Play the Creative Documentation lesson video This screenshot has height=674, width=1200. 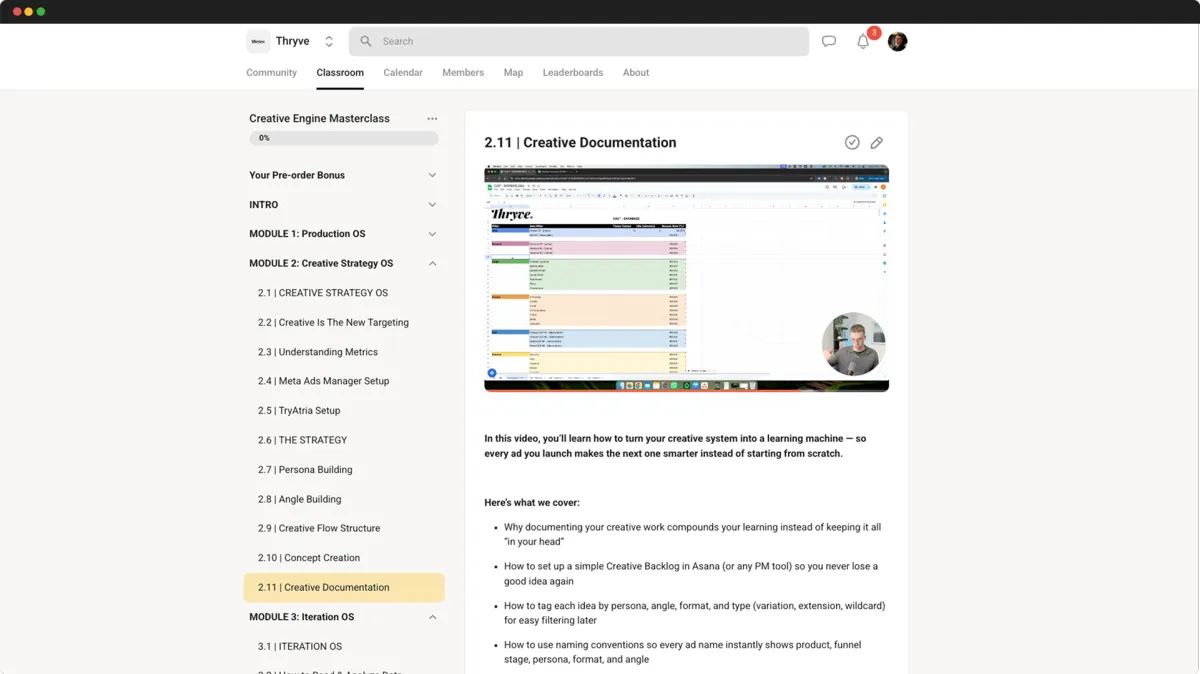[686, 278]
